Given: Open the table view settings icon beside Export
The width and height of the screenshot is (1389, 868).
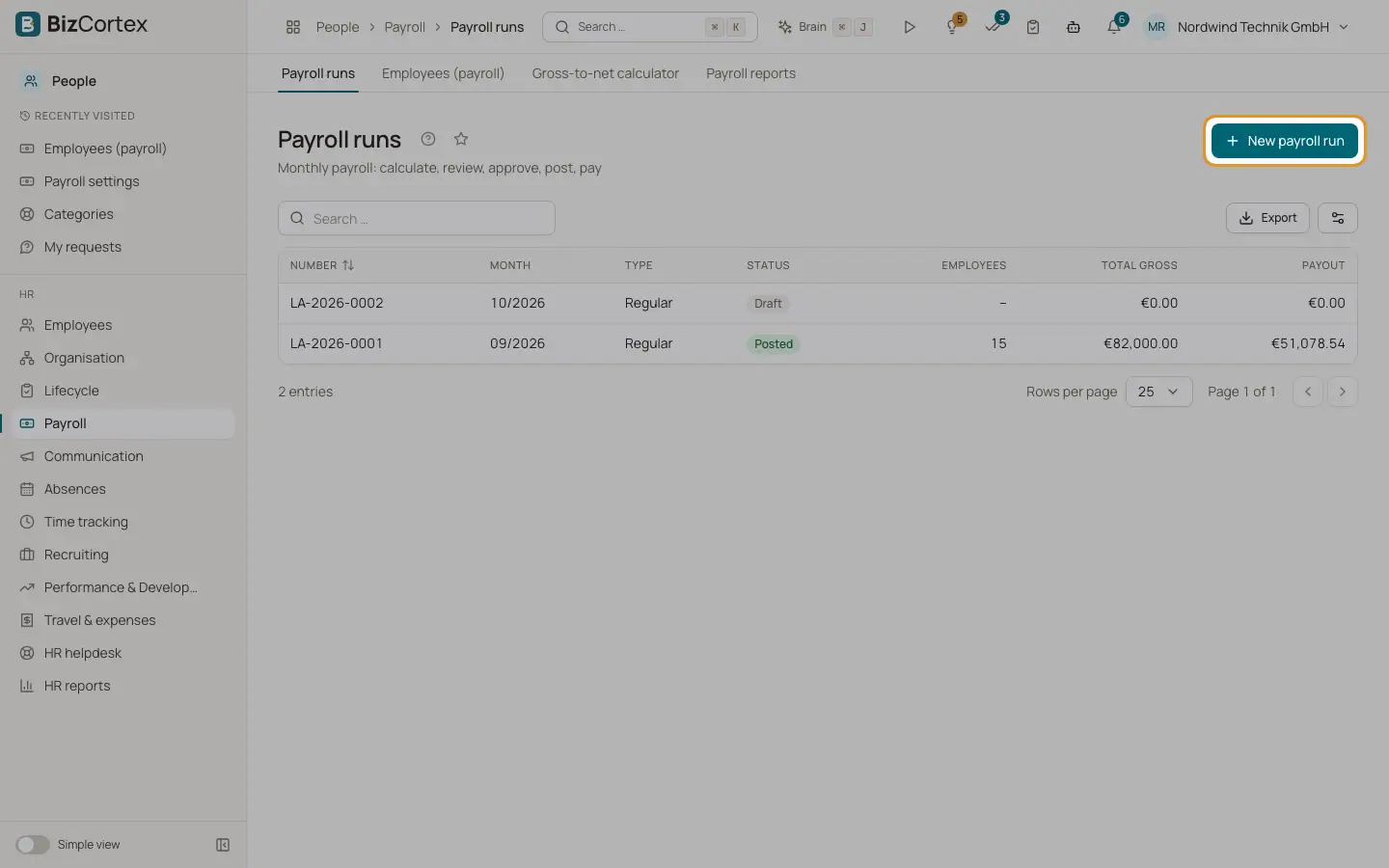Looking at the screenshot, I should (1338, 218).
